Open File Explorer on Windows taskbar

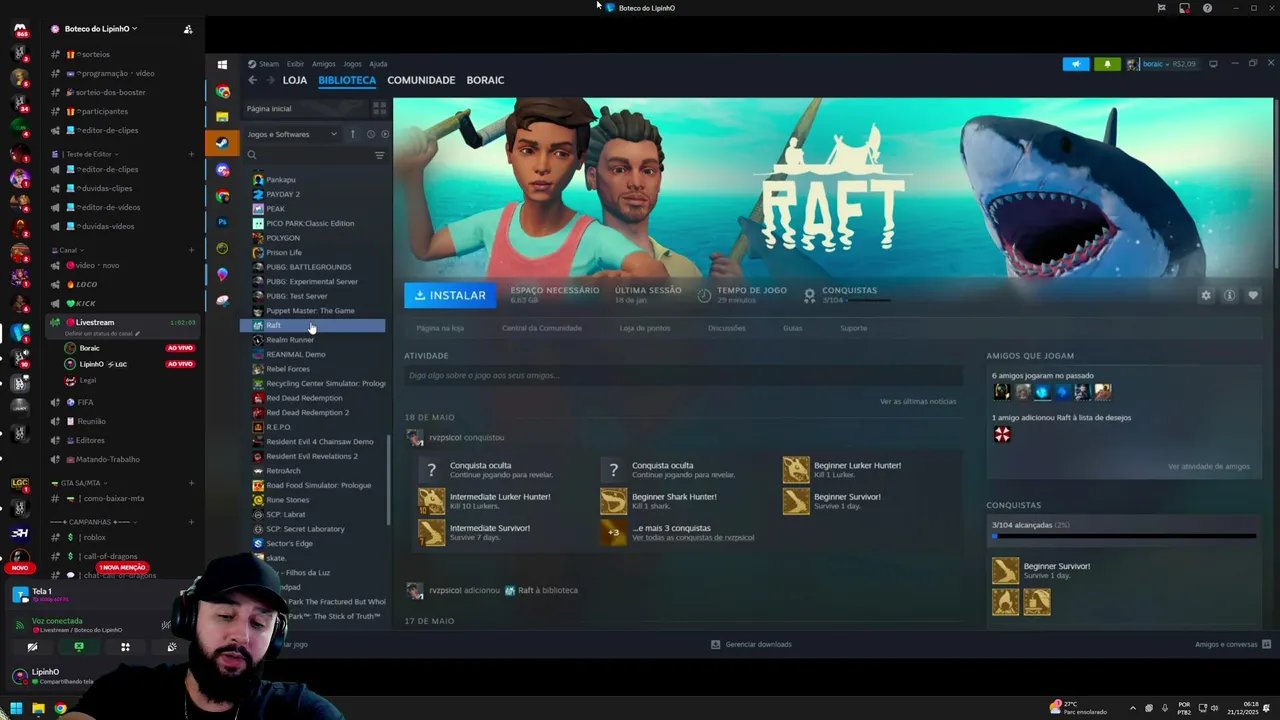pos(38,709)
